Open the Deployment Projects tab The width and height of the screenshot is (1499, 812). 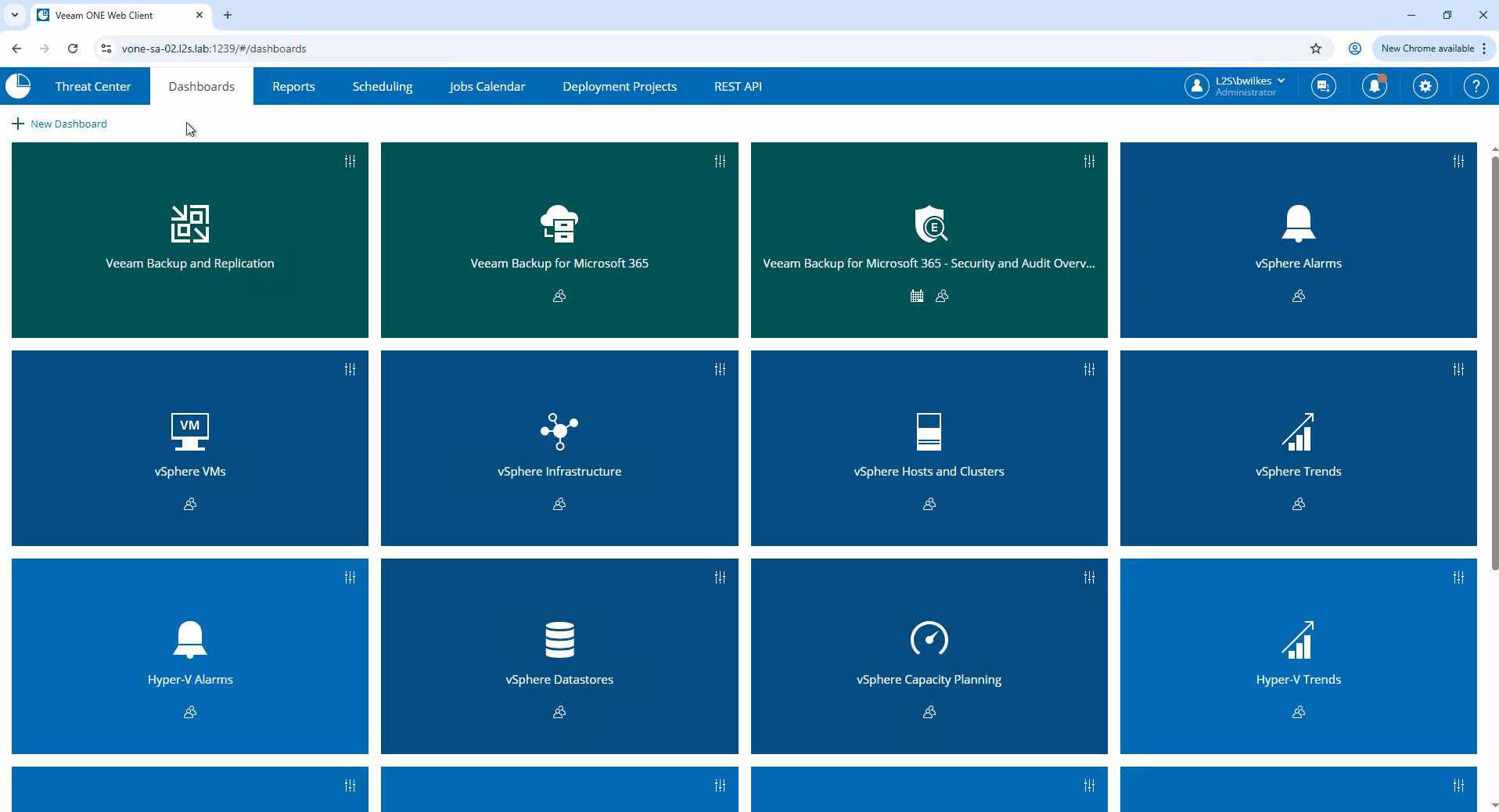tap(620, 86)
